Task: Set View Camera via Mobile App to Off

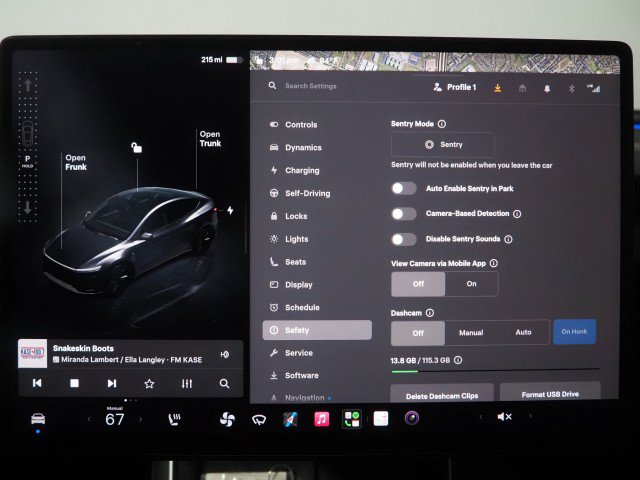Action: 418,284
